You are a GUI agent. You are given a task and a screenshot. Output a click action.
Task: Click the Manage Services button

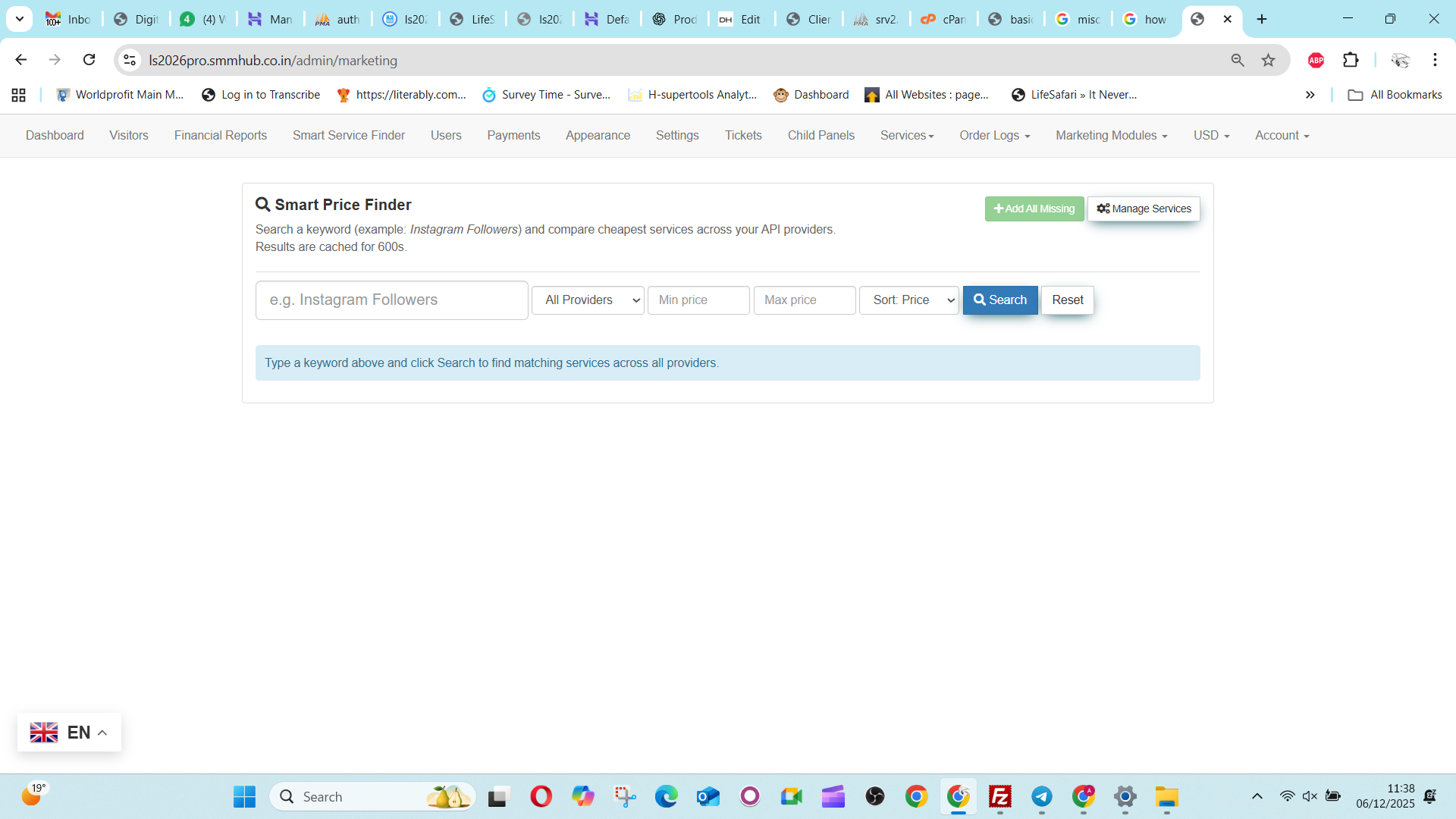coord(1144,209)
